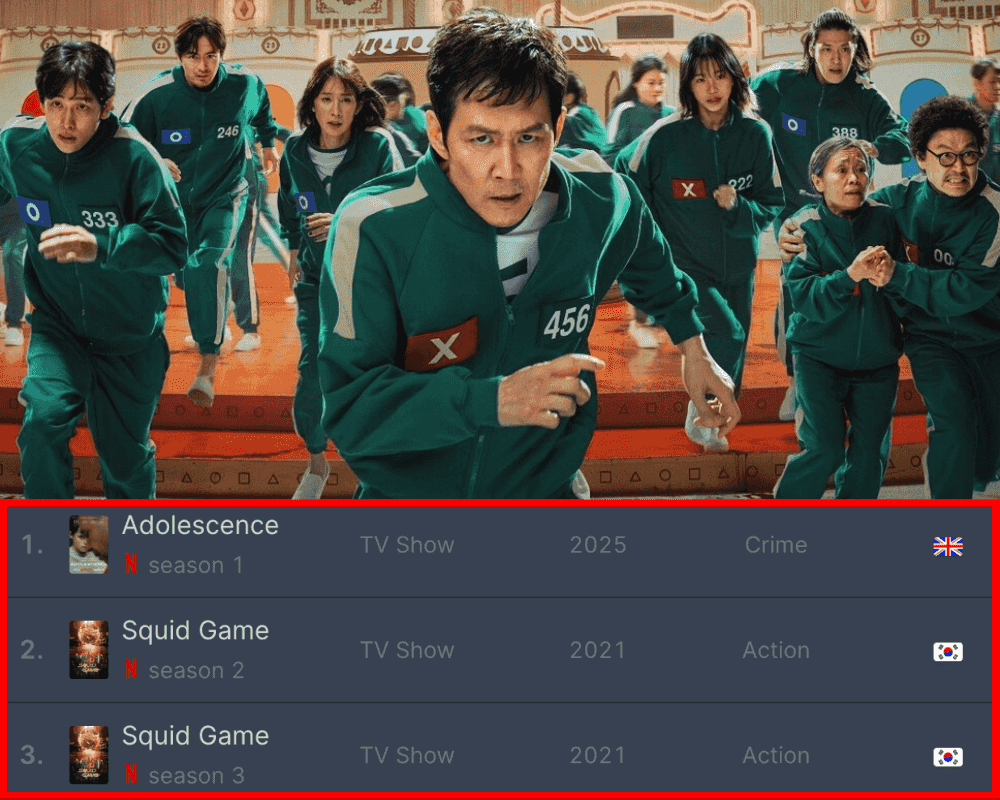This screenshot has width=1000, height=800.
Task: Click the Squid Game season 3 poster
Action: (89, 755)
